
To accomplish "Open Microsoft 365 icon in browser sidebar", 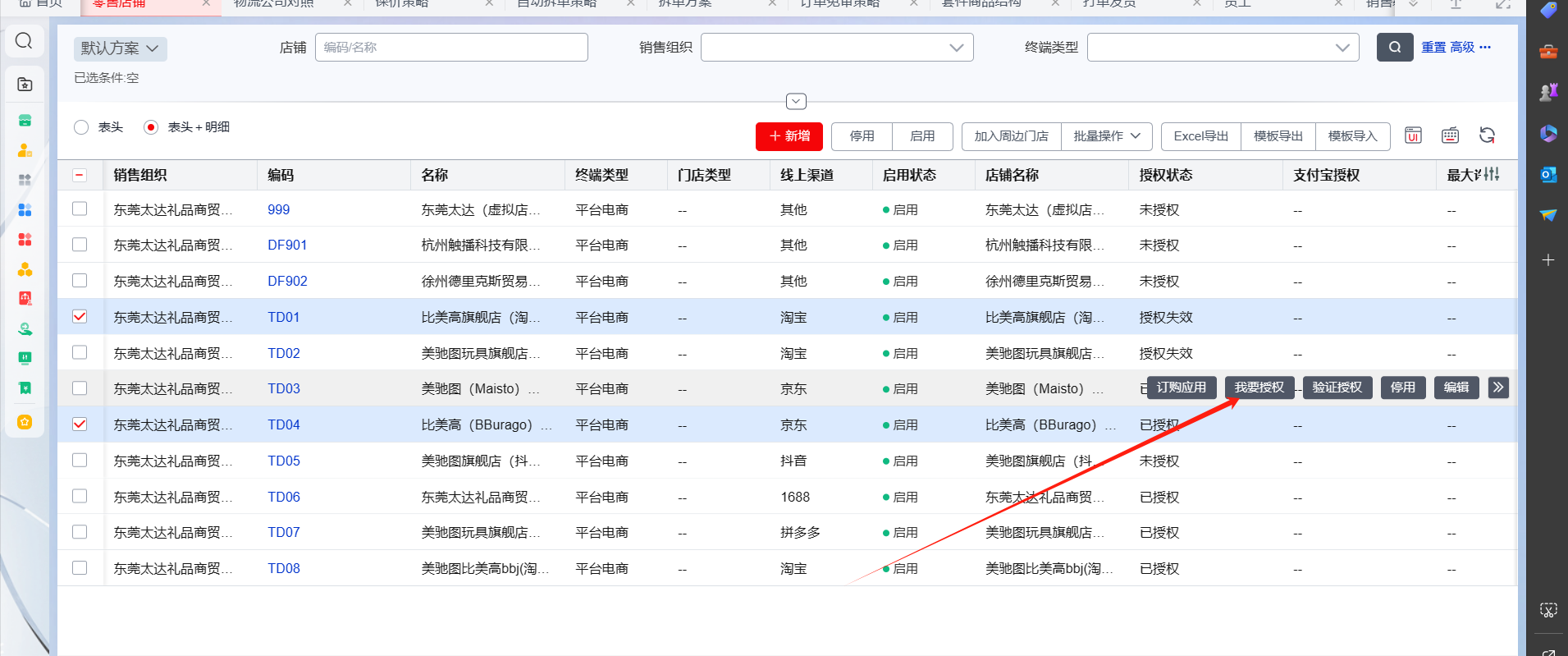I will click(1548, 133).
